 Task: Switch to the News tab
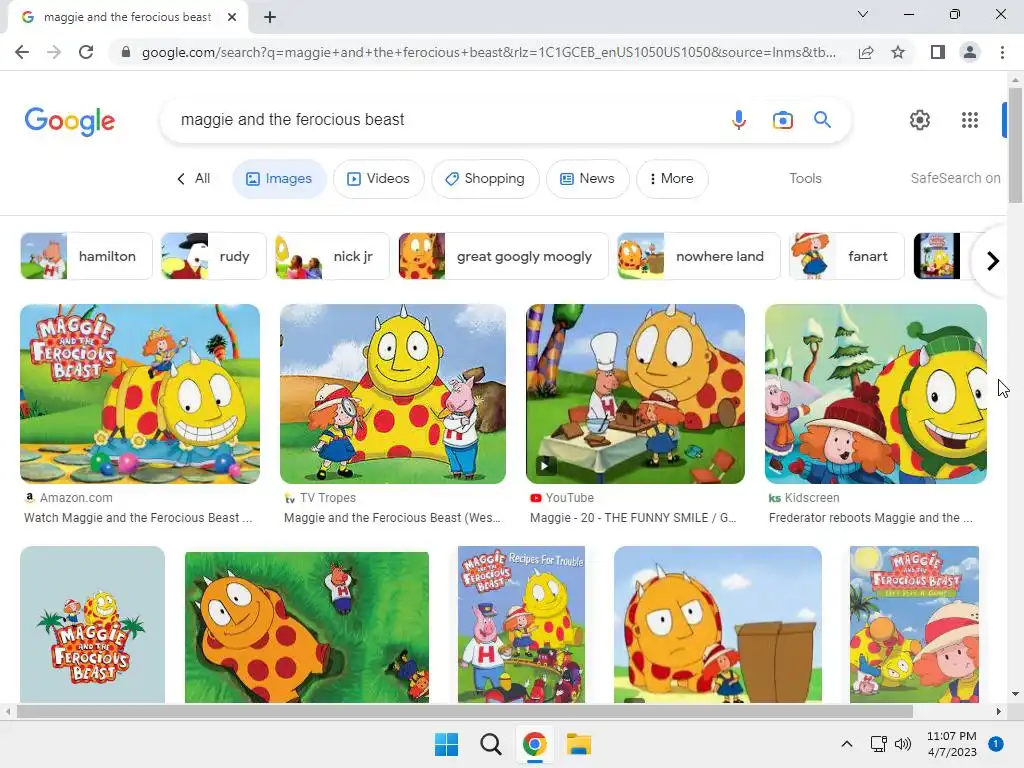[588, 178]
